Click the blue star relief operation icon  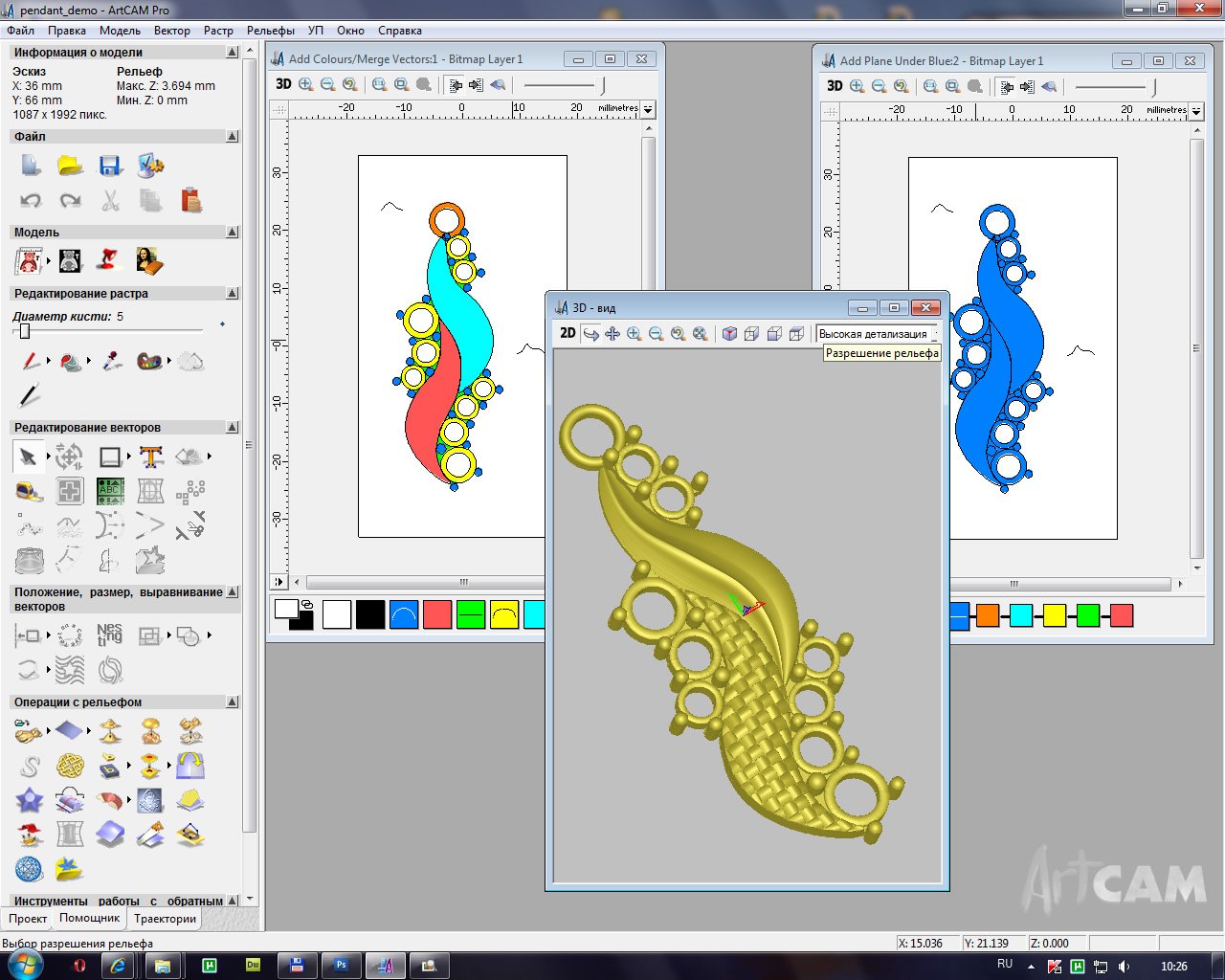click(29, 800)
